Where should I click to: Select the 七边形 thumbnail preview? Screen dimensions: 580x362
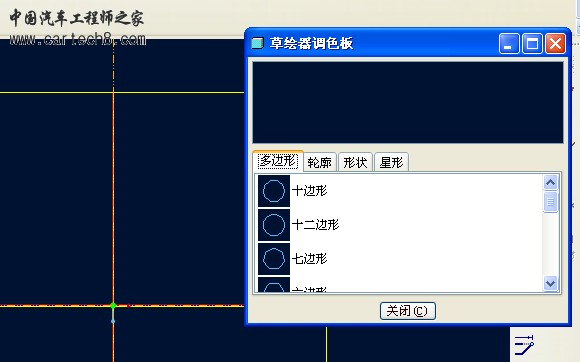(274, 258)
